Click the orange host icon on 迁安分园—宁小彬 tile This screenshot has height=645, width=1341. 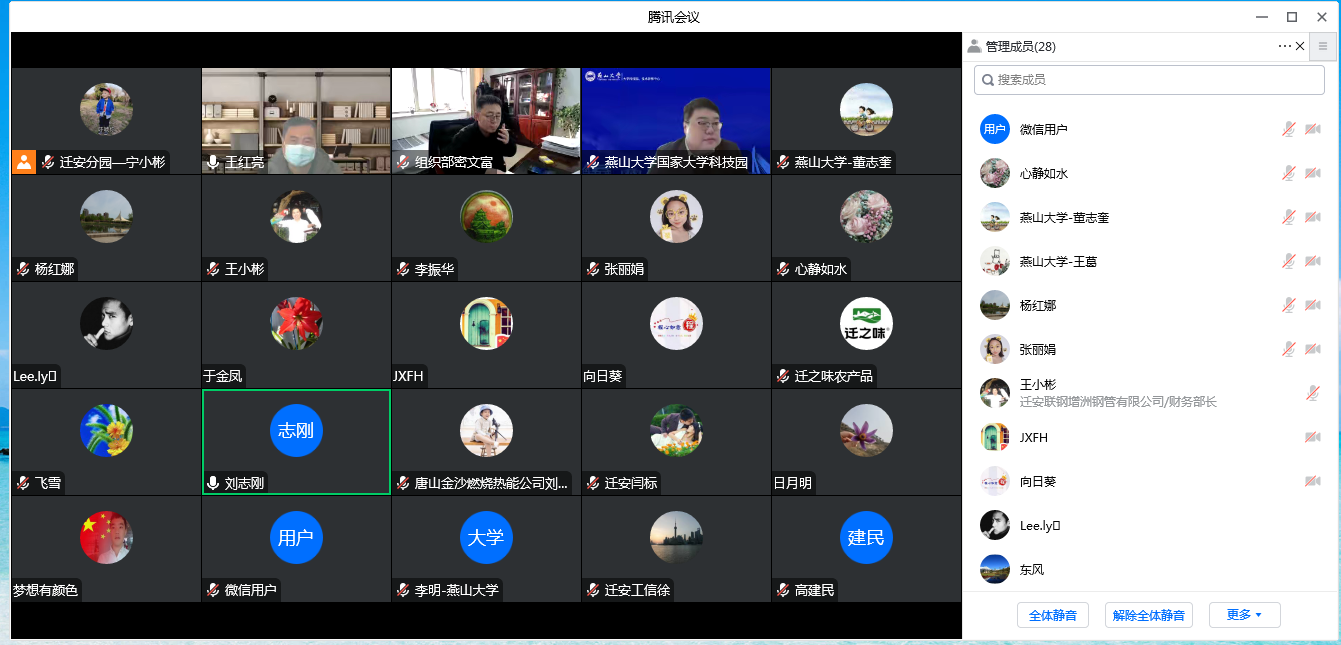24,161
